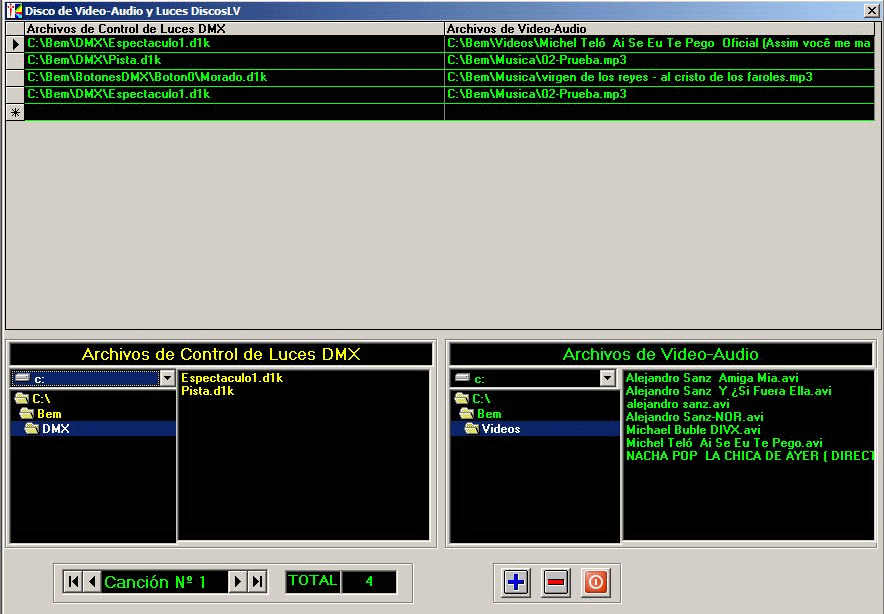884x614 pixels.
Task: Click second row cell C:\Bem\Musica\02-Prueba.mp3
Action: point(659,61)
